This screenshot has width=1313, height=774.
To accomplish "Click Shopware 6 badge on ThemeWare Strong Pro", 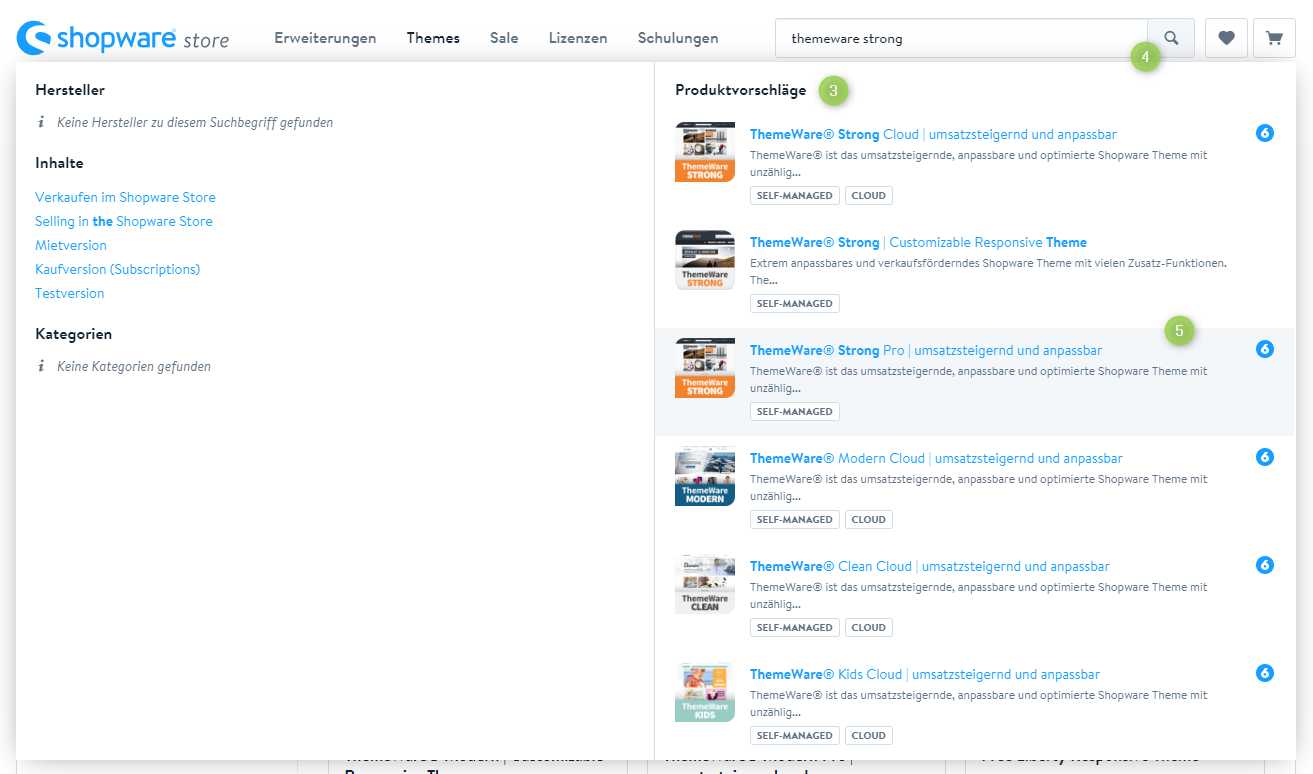I will [x=1265, y=349].
